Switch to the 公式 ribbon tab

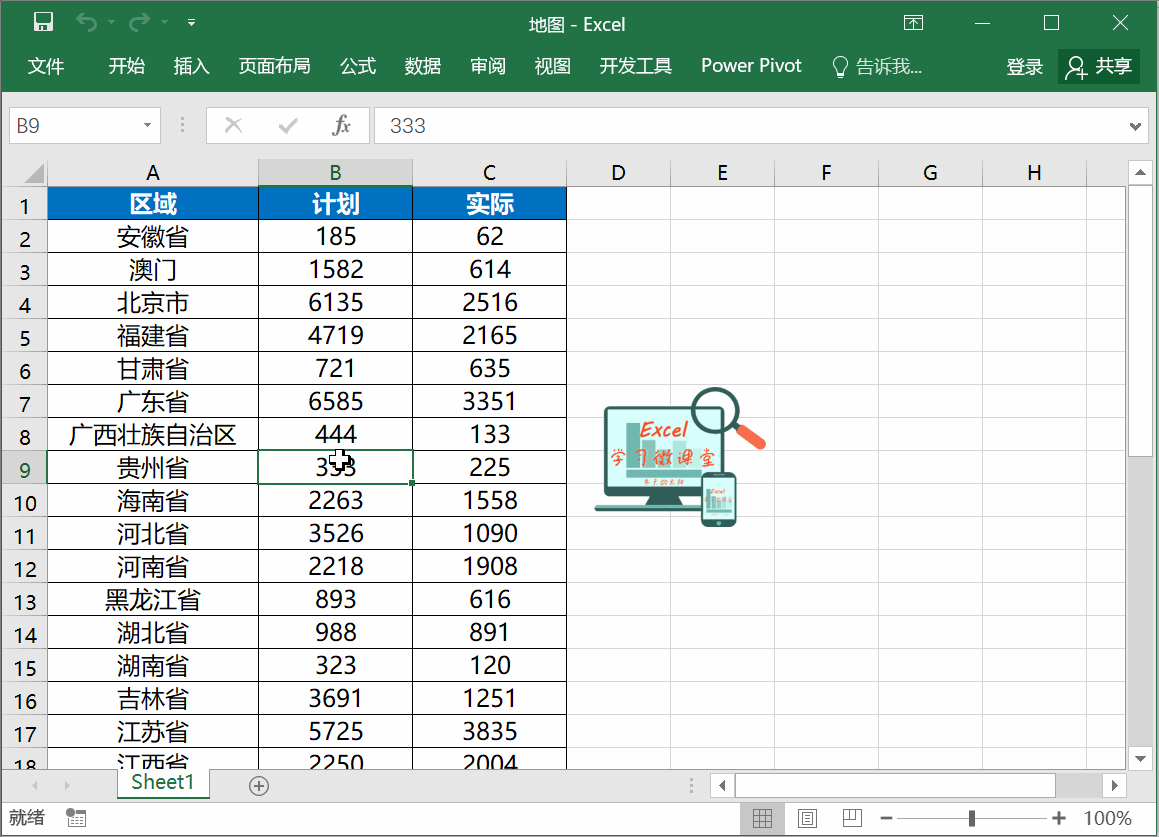coord(358,67)
